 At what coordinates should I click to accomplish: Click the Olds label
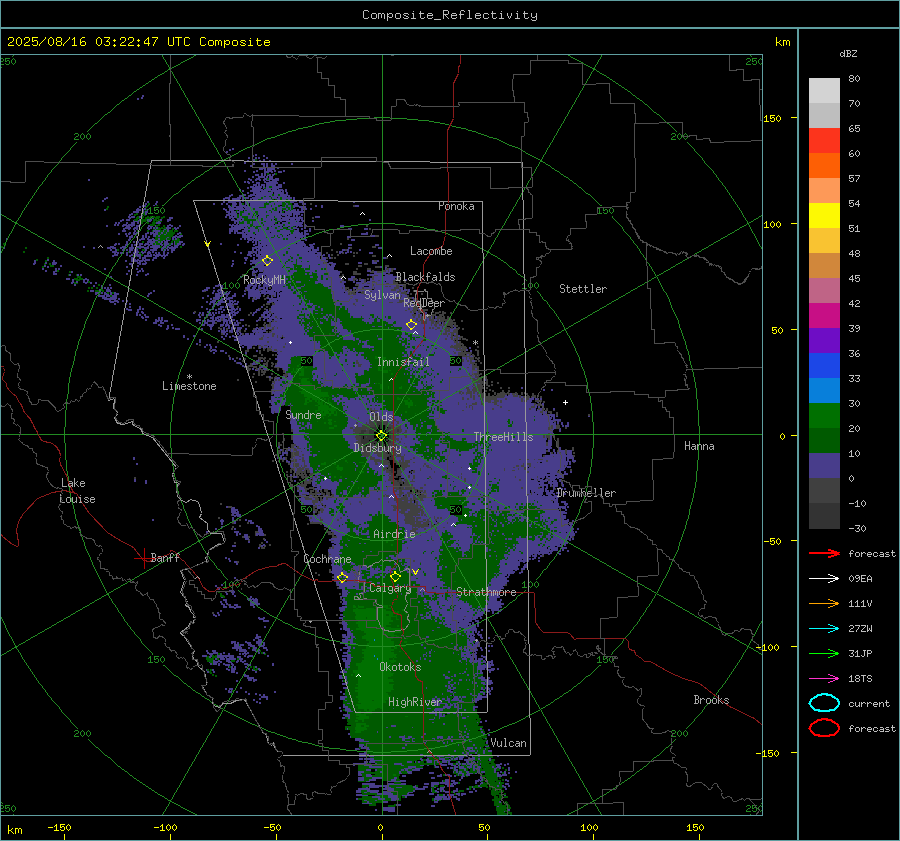381,417
